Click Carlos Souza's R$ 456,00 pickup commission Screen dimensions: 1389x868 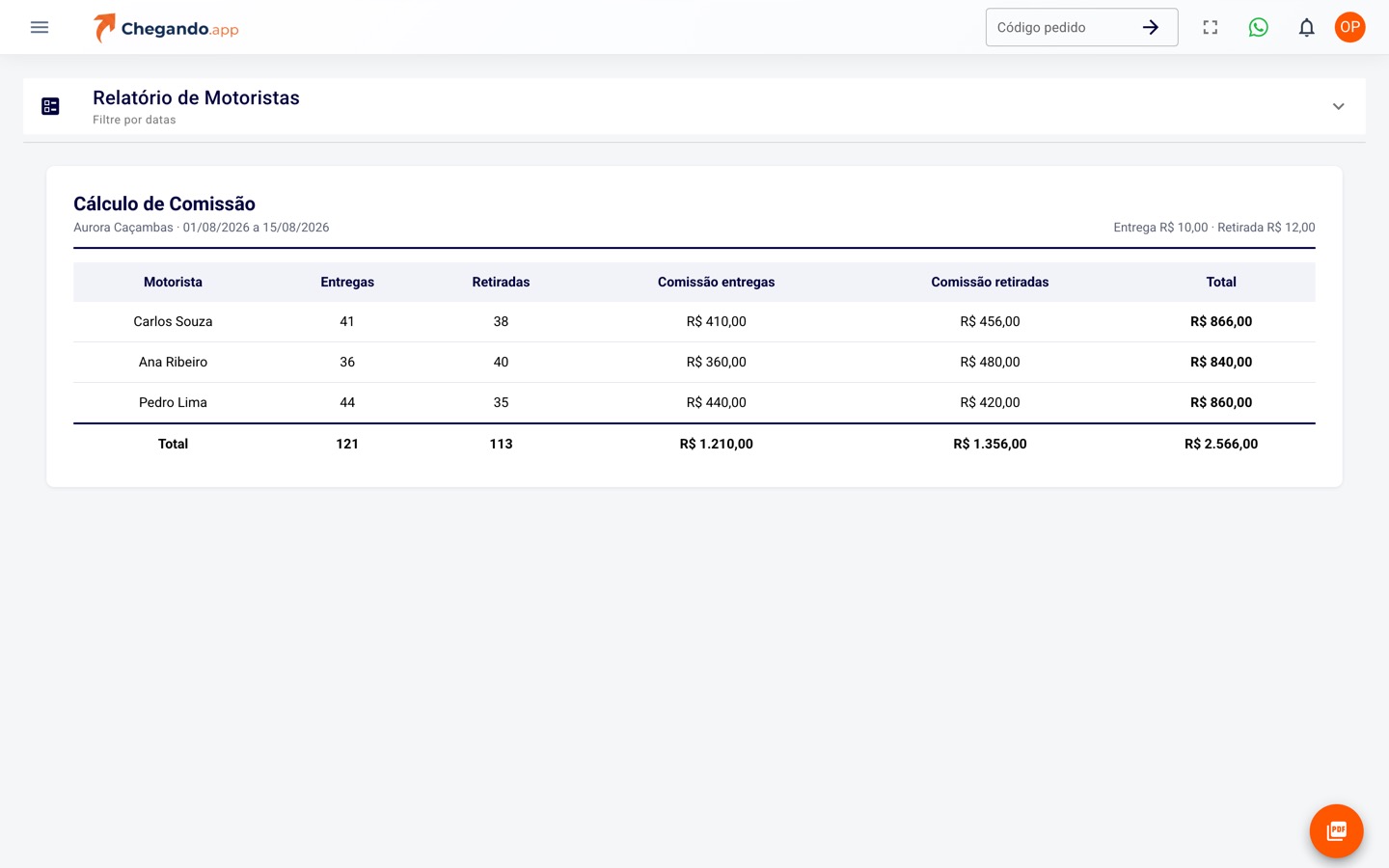tap(990, 321)
